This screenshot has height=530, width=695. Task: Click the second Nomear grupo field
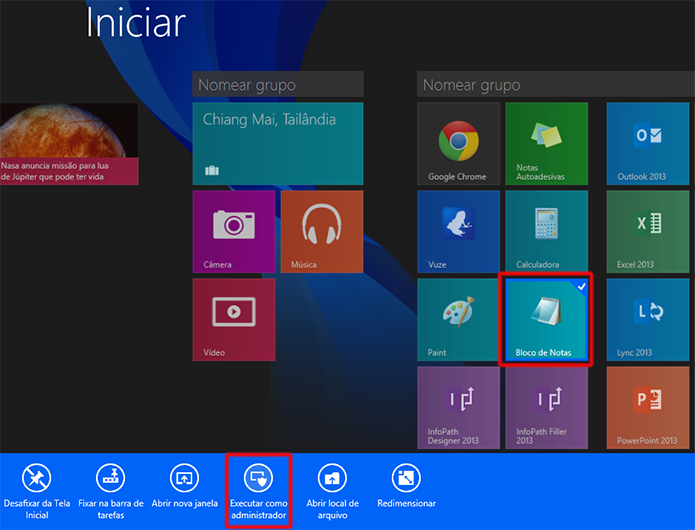click(556, 84)
